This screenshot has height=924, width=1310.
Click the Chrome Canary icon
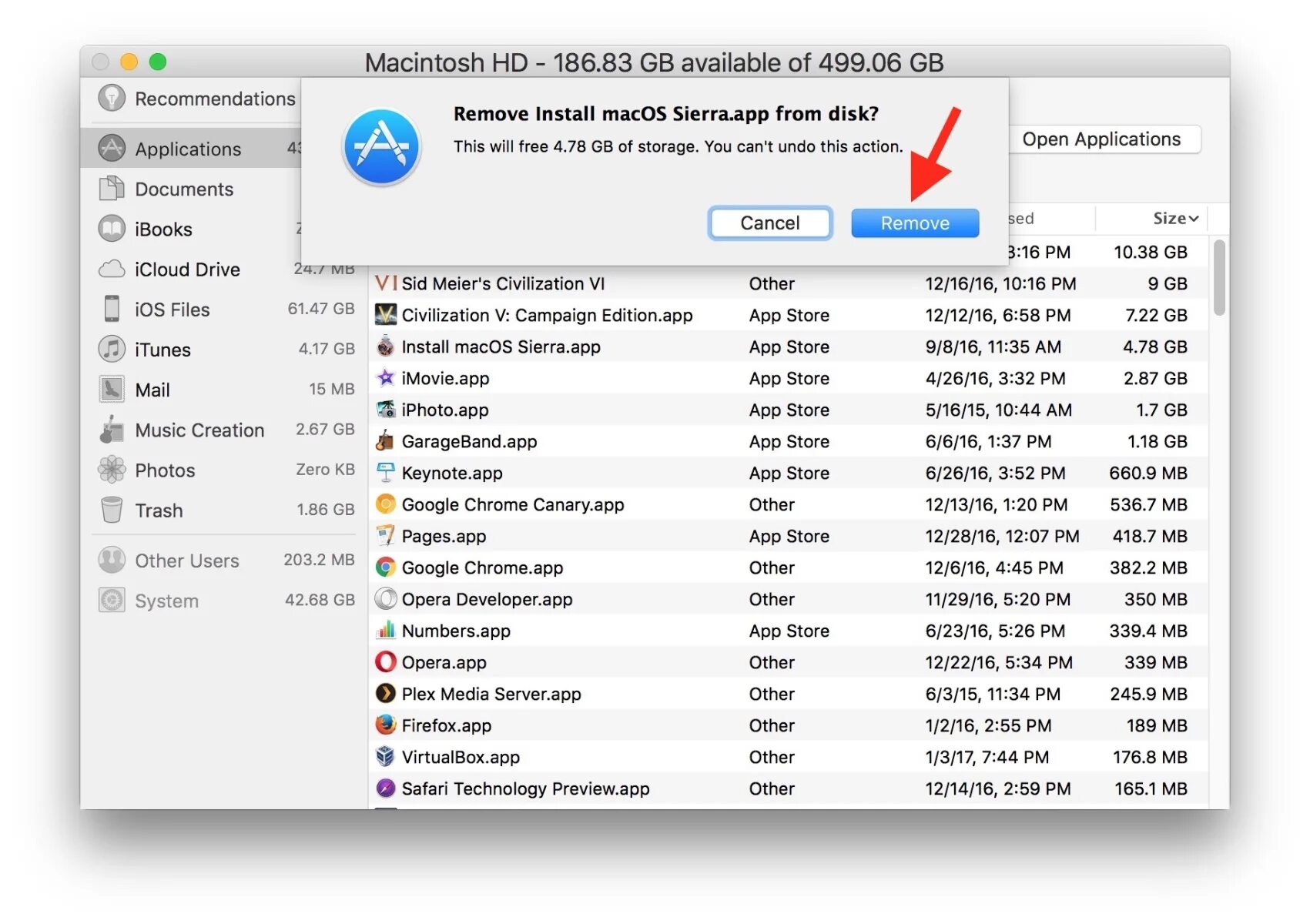(386, 504)
